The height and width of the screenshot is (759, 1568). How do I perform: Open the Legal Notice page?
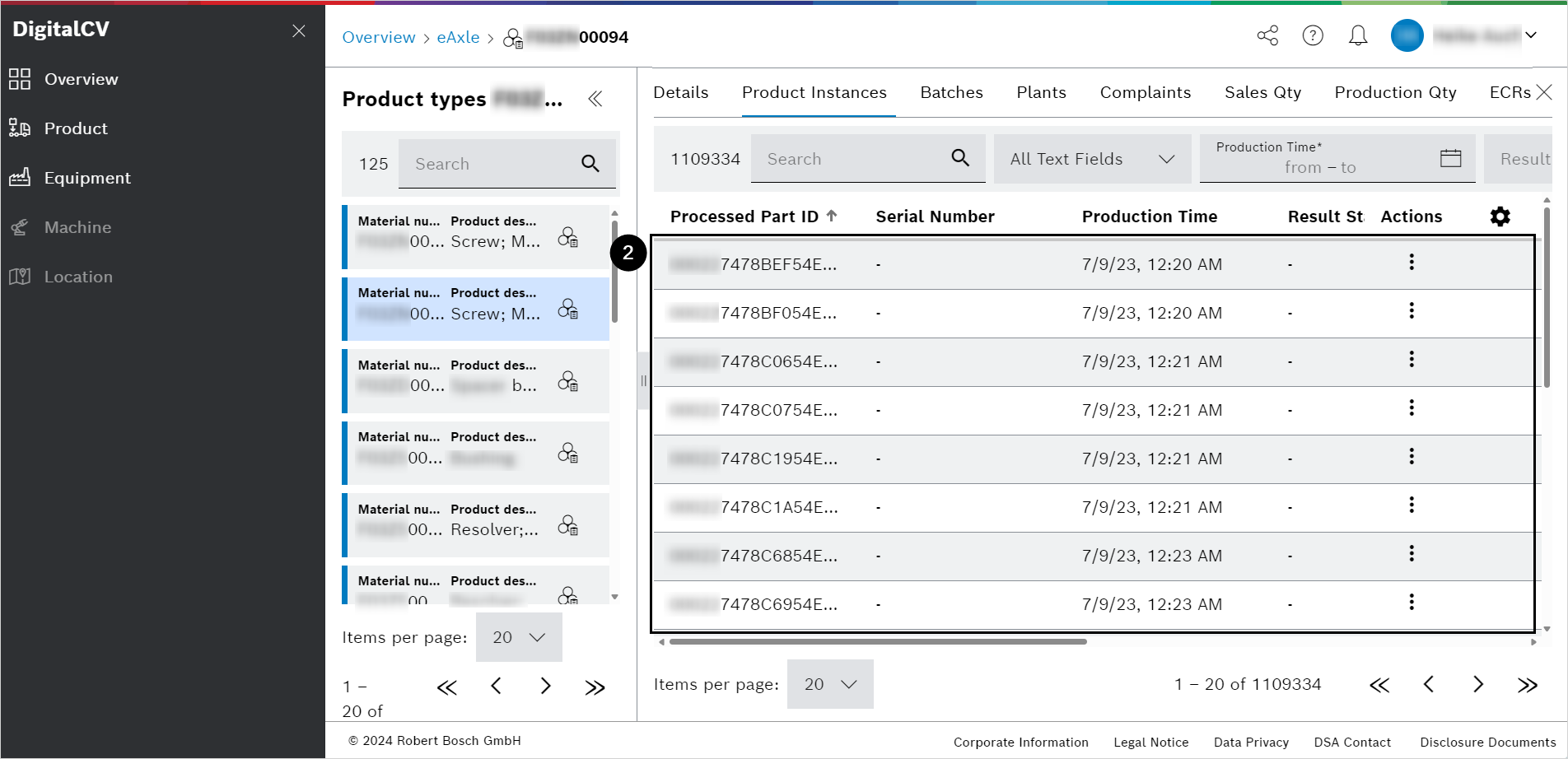(x=1150, y=742)
